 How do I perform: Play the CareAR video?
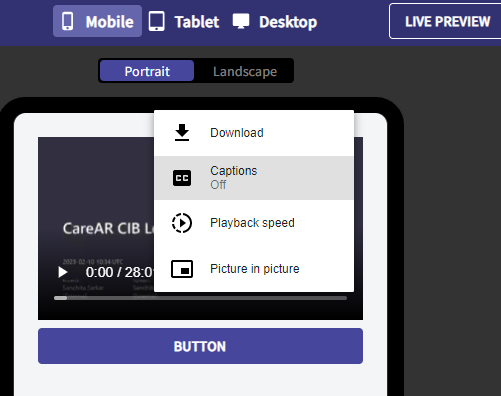coord(63,272)
